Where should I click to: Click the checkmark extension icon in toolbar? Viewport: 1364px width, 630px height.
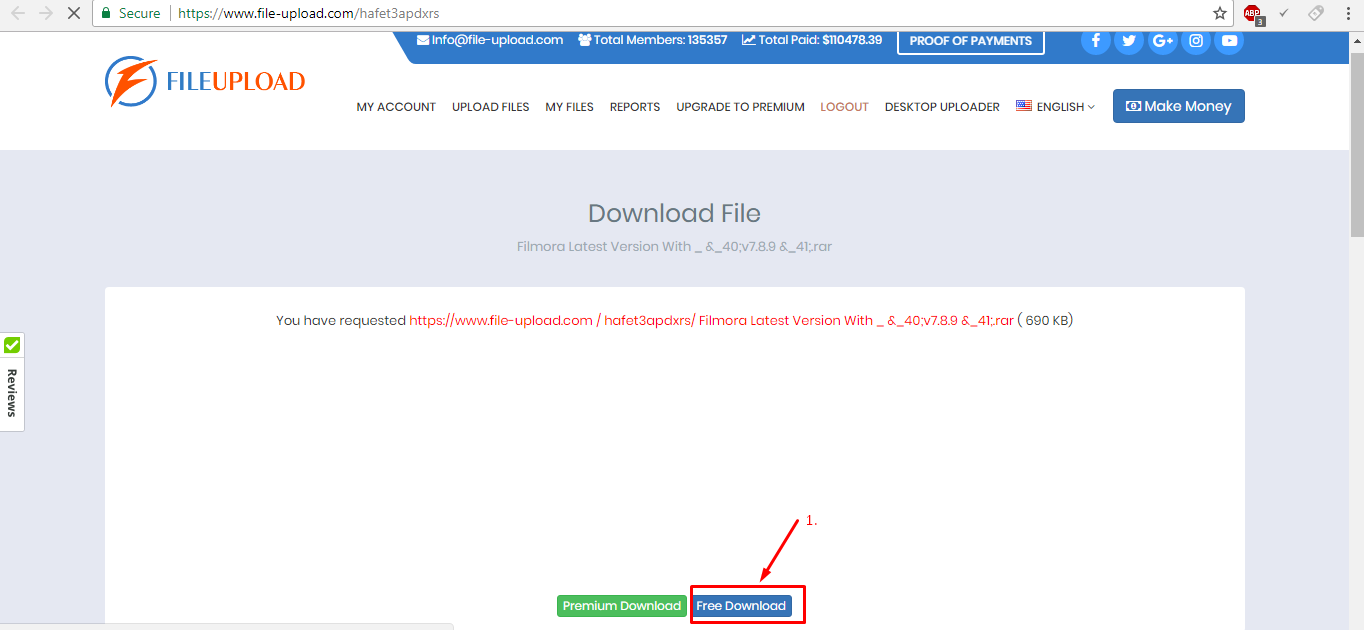pos(1284,13)
